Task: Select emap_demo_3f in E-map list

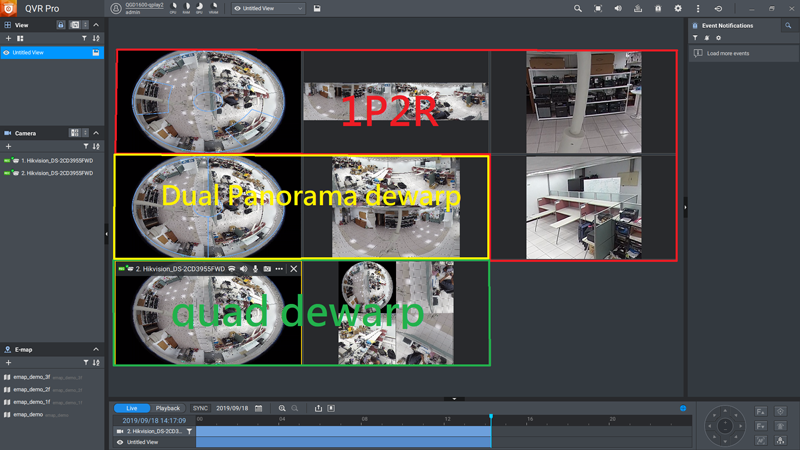Action: pos(32,377)
